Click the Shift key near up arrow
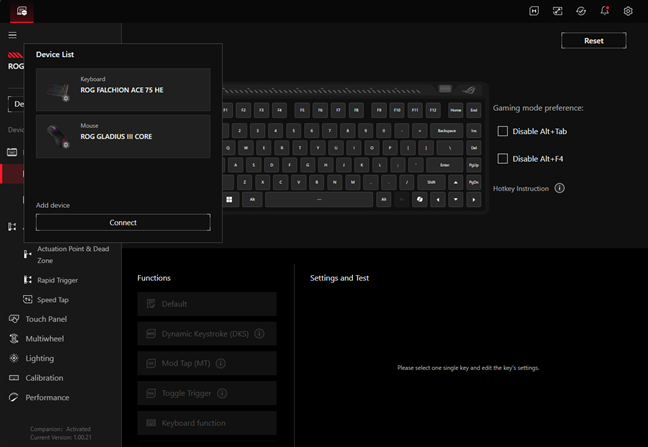Screen dimensions: 648x447 [431, 182]
